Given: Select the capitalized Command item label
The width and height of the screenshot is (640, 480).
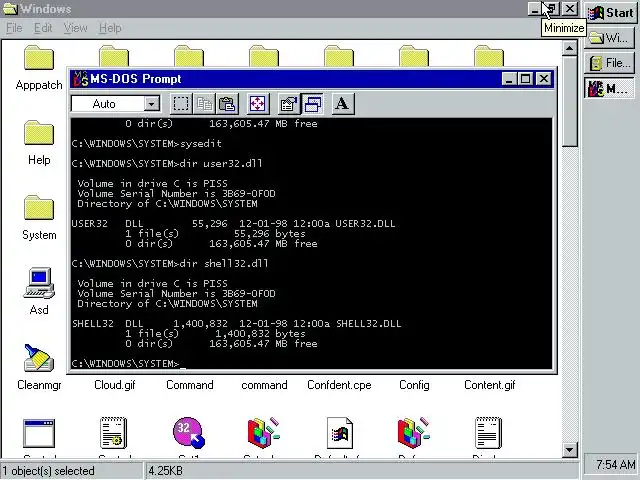Looking at the screenshot, I should coord(190,385).
